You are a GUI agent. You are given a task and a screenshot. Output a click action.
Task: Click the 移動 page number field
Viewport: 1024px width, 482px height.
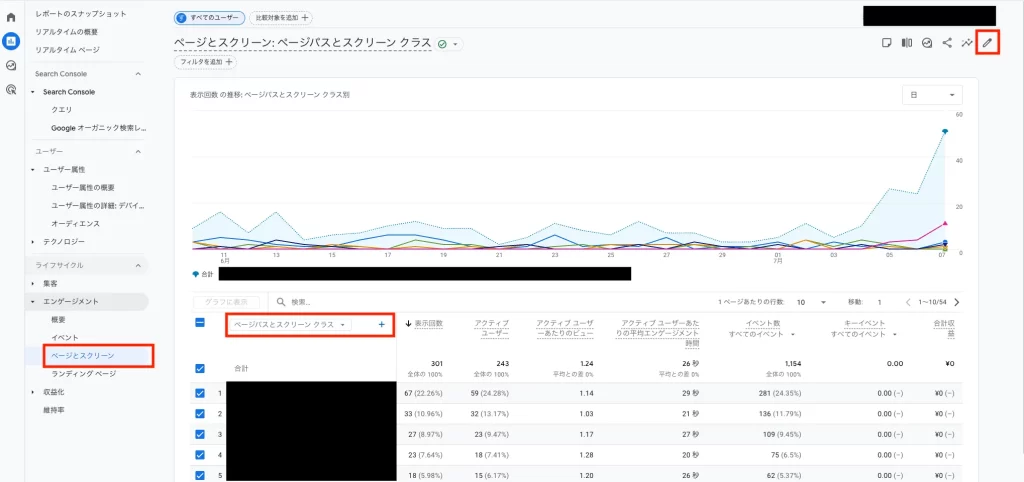(x=880, y=302)
